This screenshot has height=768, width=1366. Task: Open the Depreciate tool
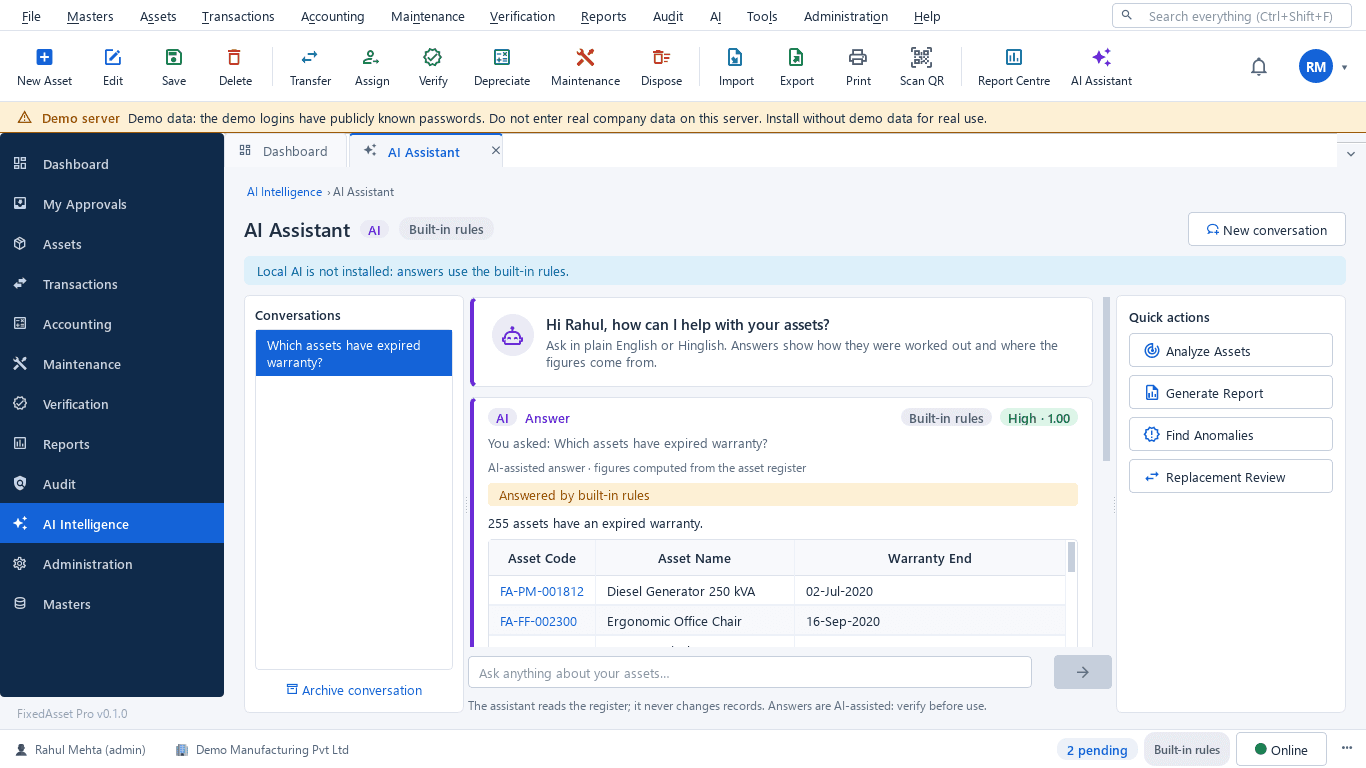tap(502, 68)
